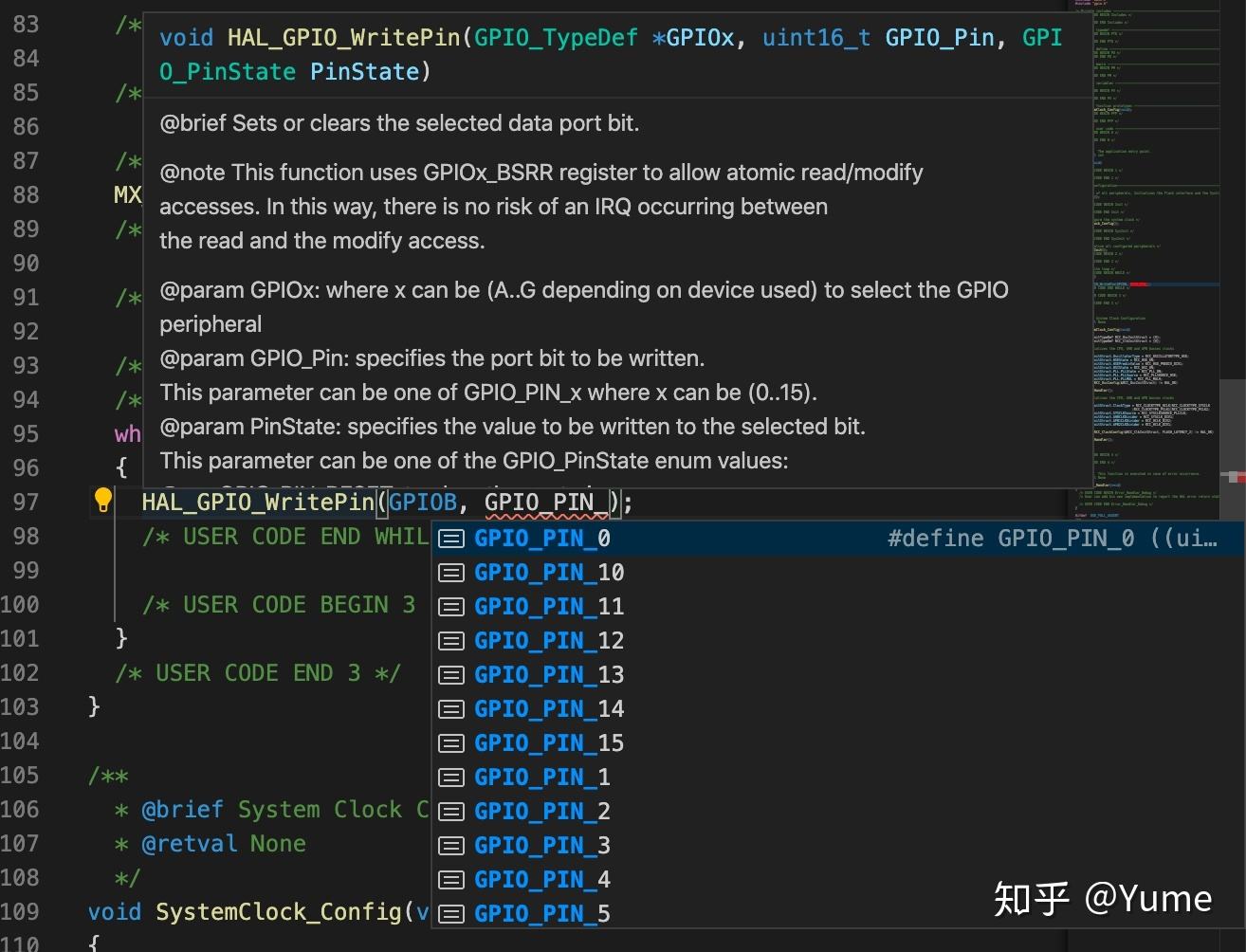The width and height of the screenshot is (1246, 952).
Task: Click the #define GPIO_PIN_0 detail text
Action: pos(1053,539)
